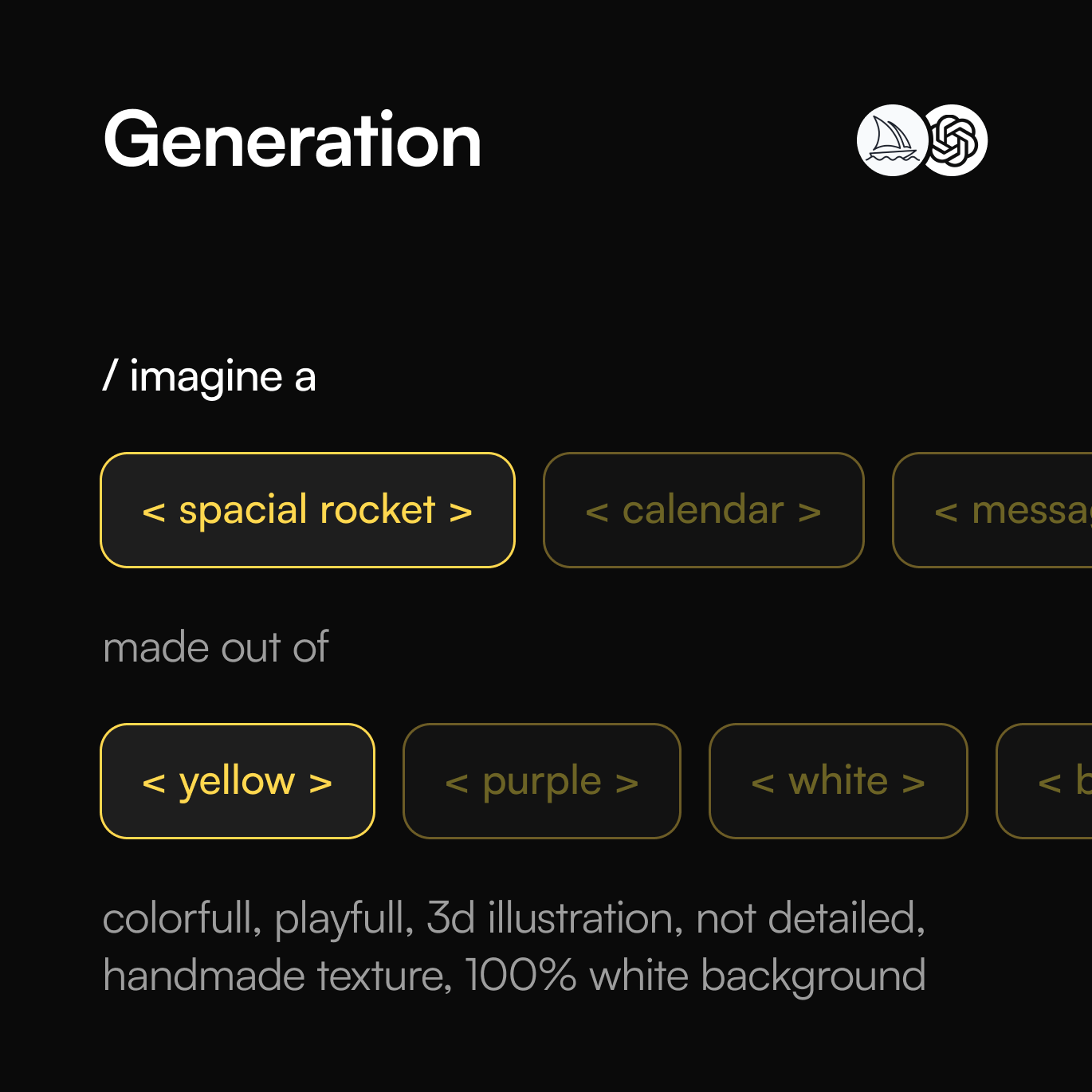Click left arrow on spacial rocket chip
The height and width of the screenshot is (1092, 1092).
point(154,512)
